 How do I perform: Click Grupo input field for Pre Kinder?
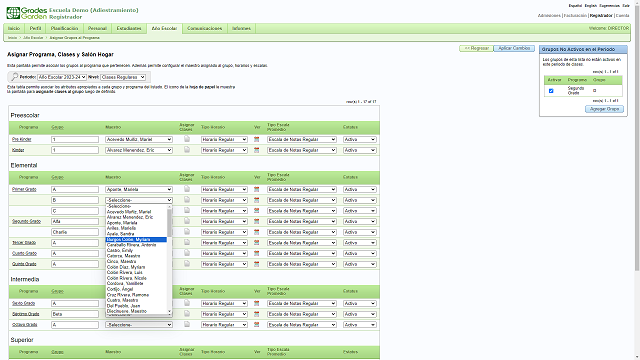tap(75, 140)
